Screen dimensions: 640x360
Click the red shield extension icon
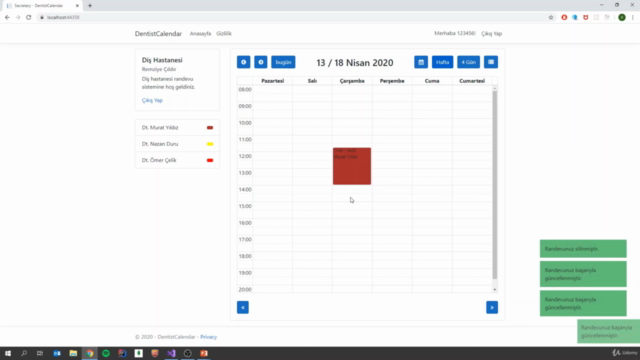[x=585, y=17]
